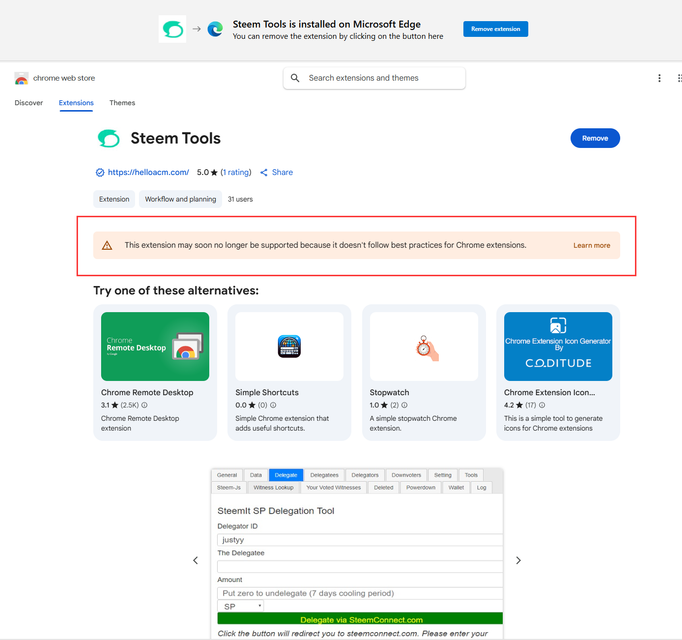Select the Delegate tab in the screenshot

point(286,475)
